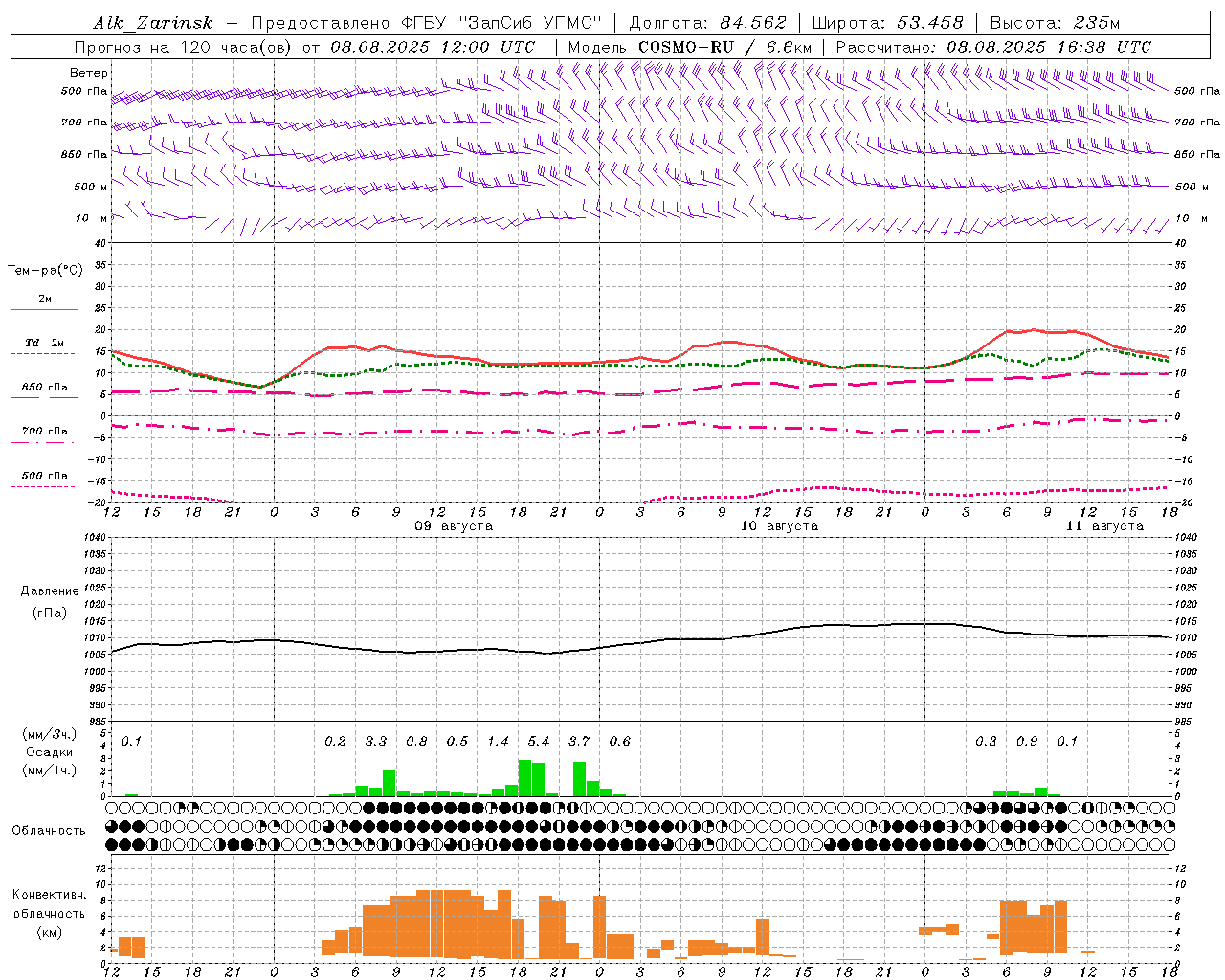1225x980 pixels.
Task: Click the 3.3 three-hour precipitation value
Action: coord(376,742)
